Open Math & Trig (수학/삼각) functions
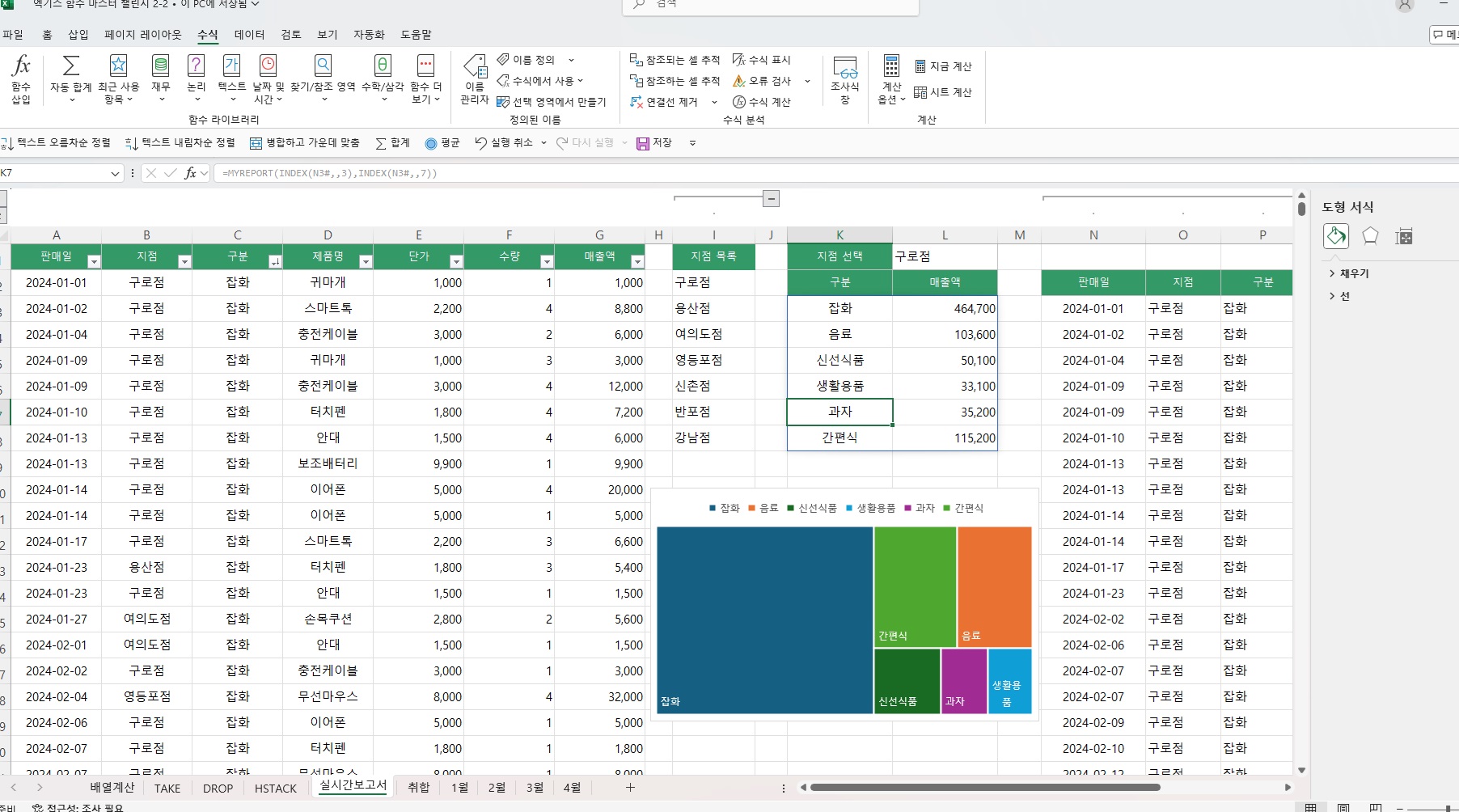Viewport: 1459px width, 812px height. click(383, 78)
